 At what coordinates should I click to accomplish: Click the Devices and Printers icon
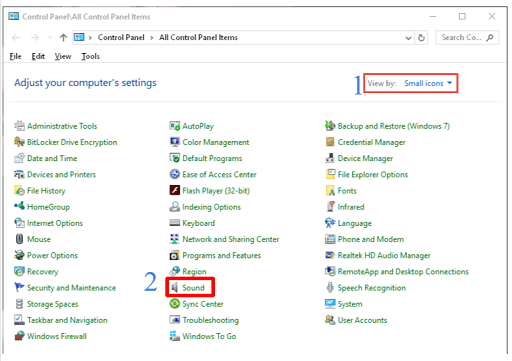[19, 174]
